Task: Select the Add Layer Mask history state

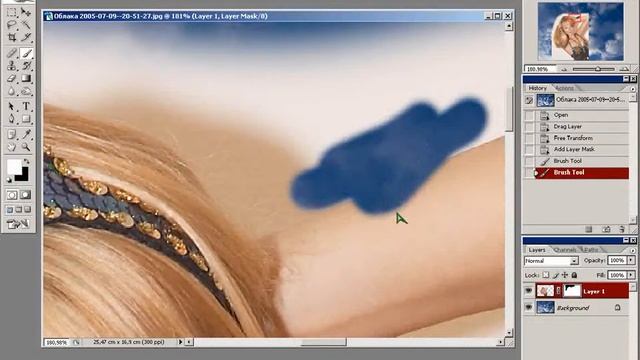Action: pyautogui.click(x=582, y=150)
